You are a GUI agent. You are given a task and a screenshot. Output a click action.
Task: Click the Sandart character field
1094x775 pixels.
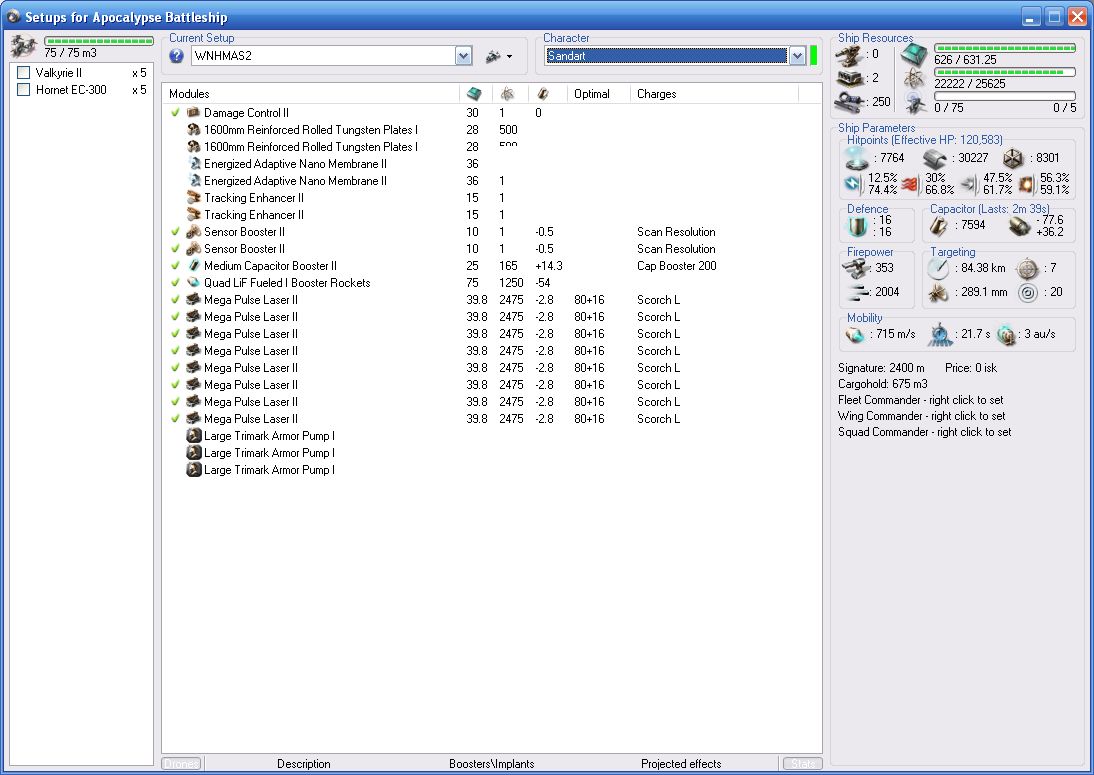point(666,56)
